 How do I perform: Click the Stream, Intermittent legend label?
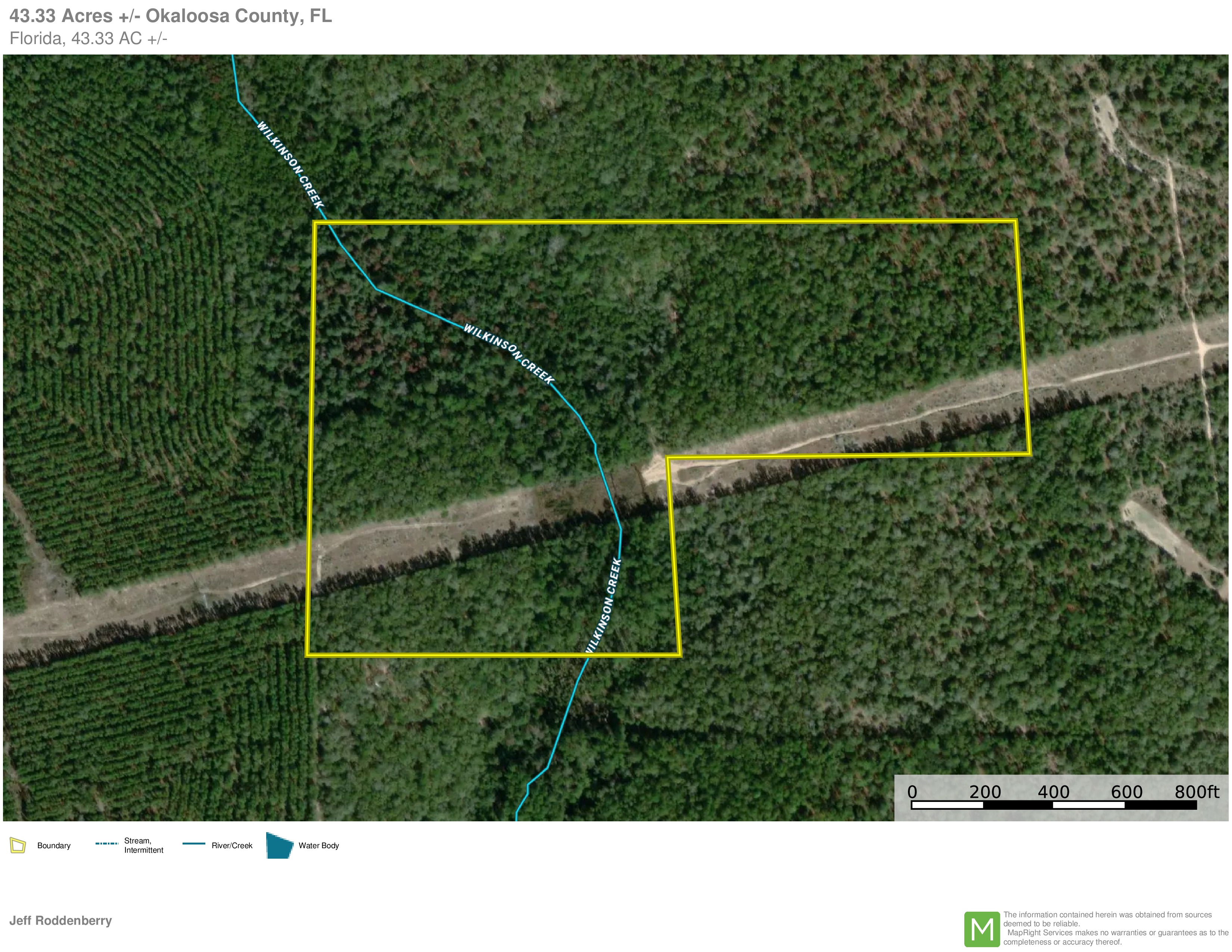143,845
